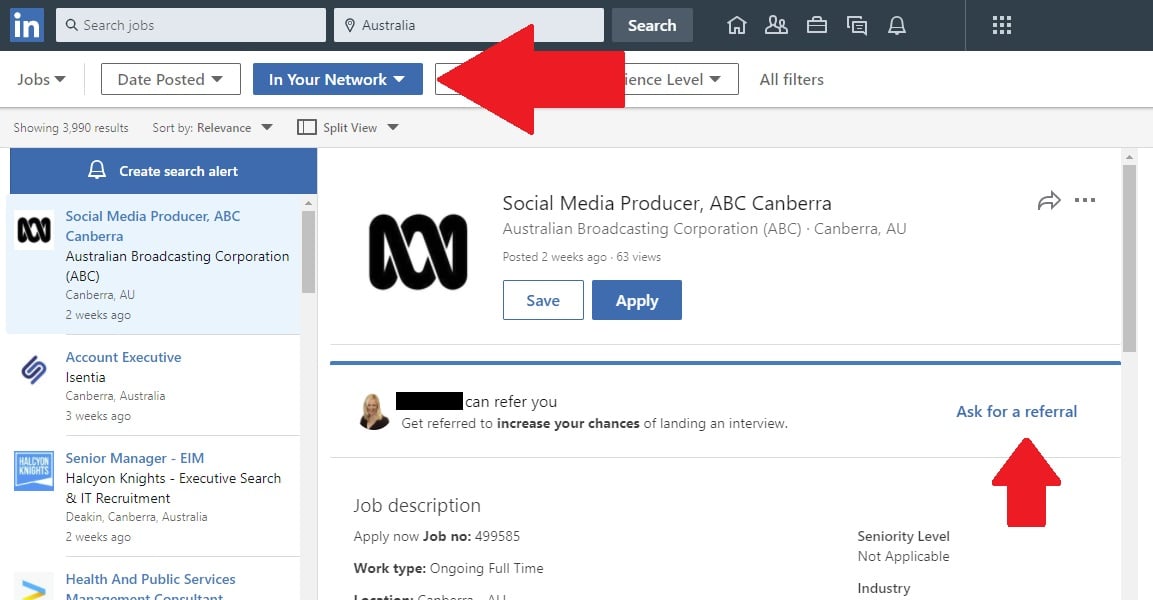Click the Halcyon Knights company logo
This screenshot has height=600, width=1153.
[34, 471]
